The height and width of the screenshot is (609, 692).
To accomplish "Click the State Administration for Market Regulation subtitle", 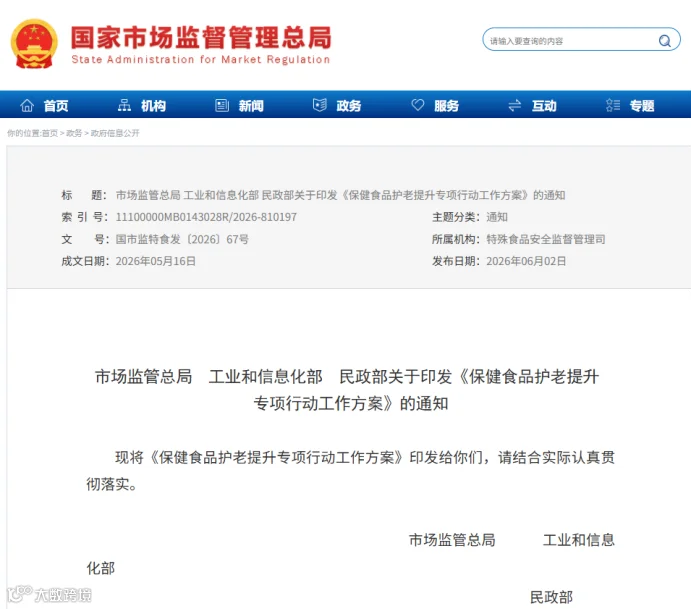I will coord(201,60).
